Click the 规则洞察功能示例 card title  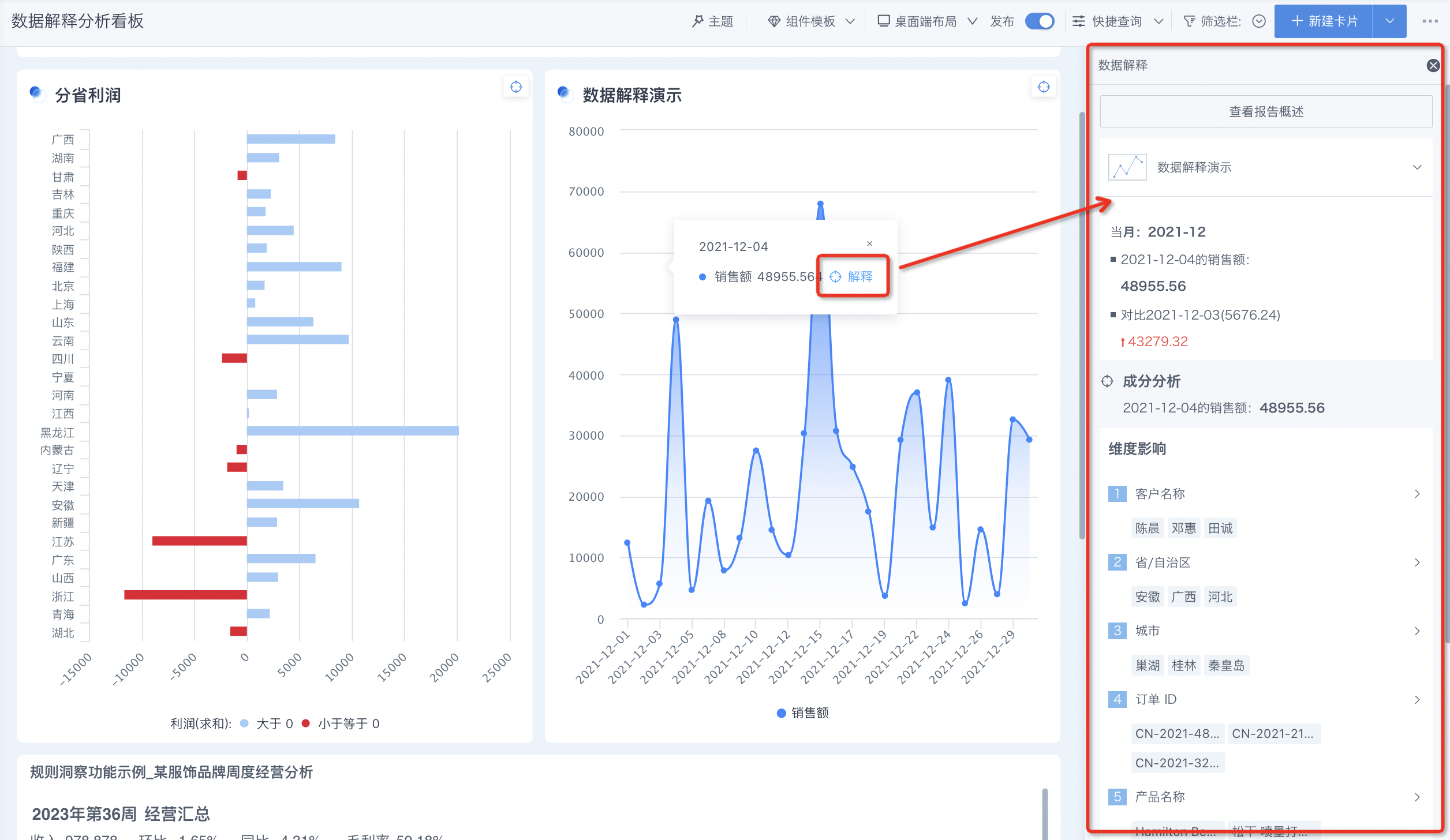click(x=171, y=772)
